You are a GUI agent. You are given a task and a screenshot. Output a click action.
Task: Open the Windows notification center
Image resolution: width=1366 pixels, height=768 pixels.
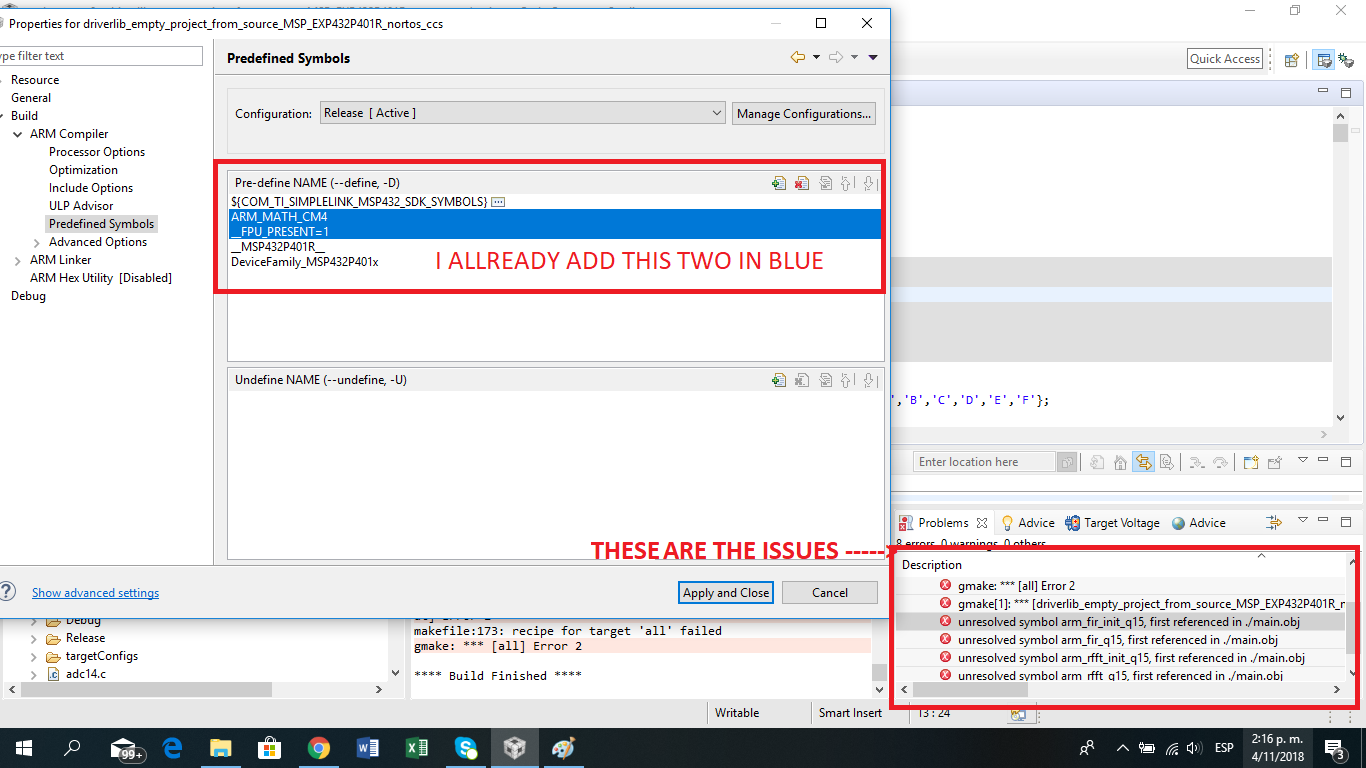point(1333,748)
